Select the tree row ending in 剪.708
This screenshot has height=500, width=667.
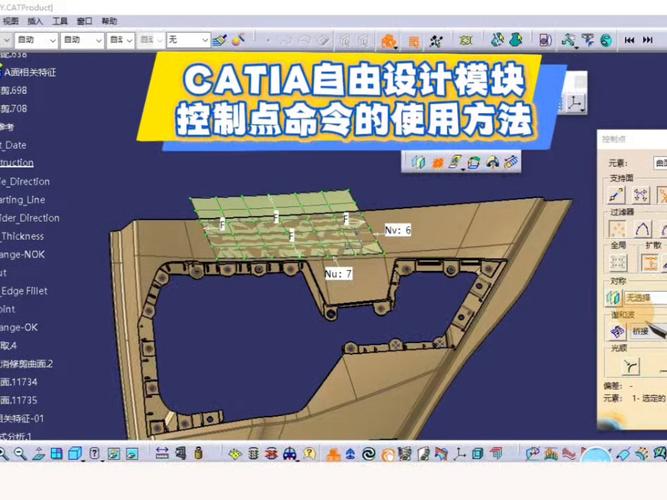pos(14,109)
